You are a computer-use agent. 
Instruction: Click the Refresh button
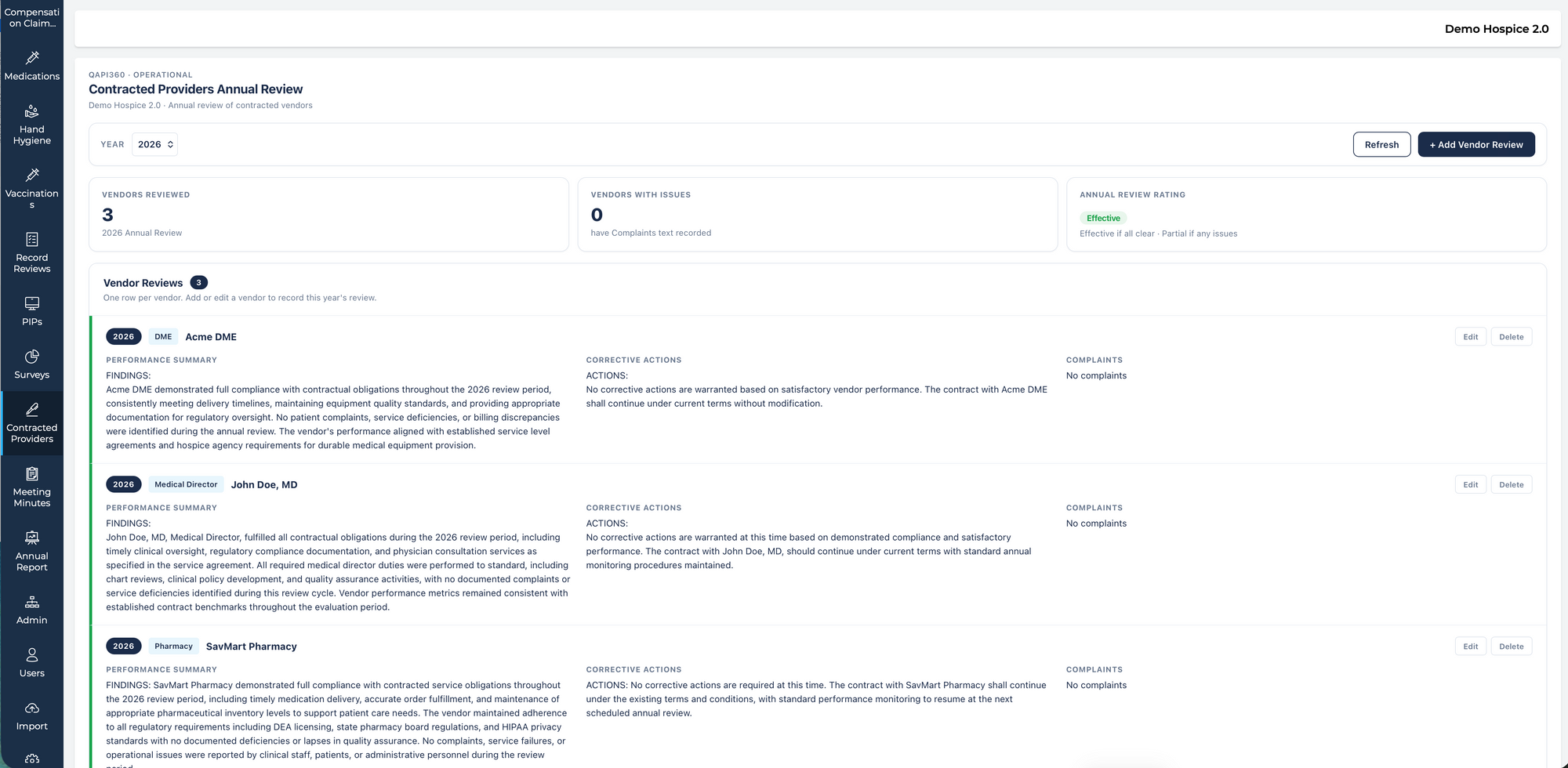(x=1381, y=144)
